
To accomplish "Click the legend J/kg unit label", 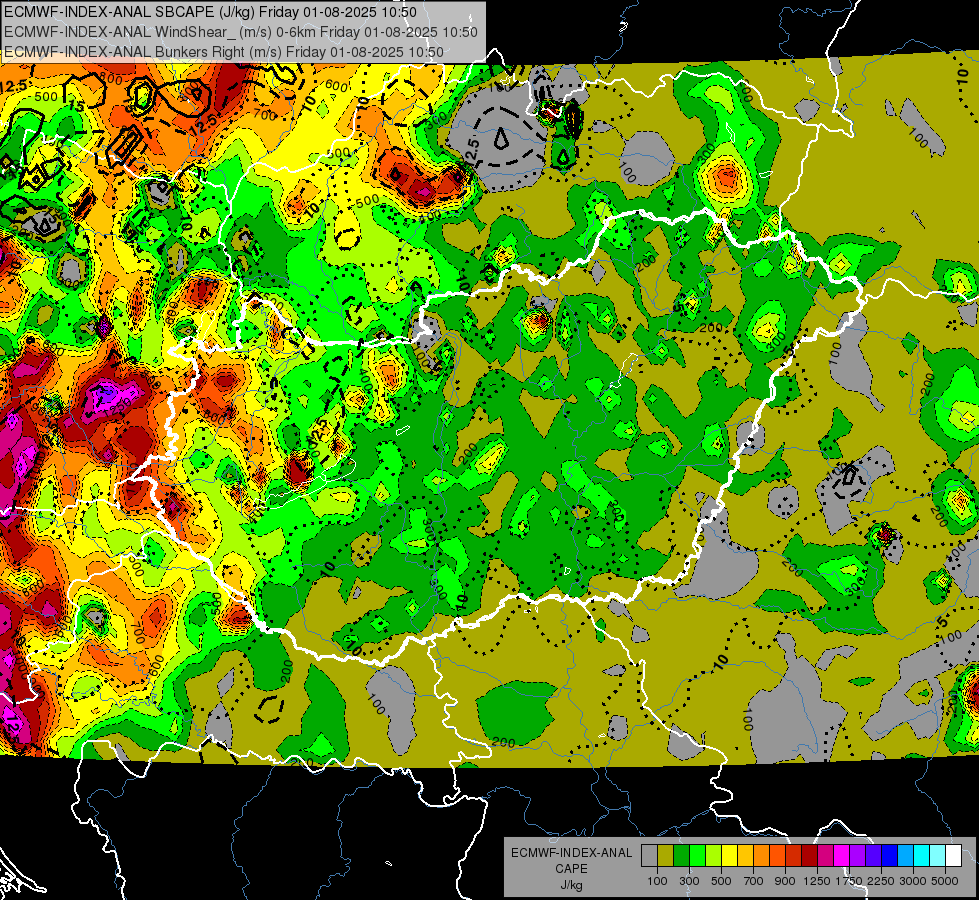I will [x=571, y=885].
